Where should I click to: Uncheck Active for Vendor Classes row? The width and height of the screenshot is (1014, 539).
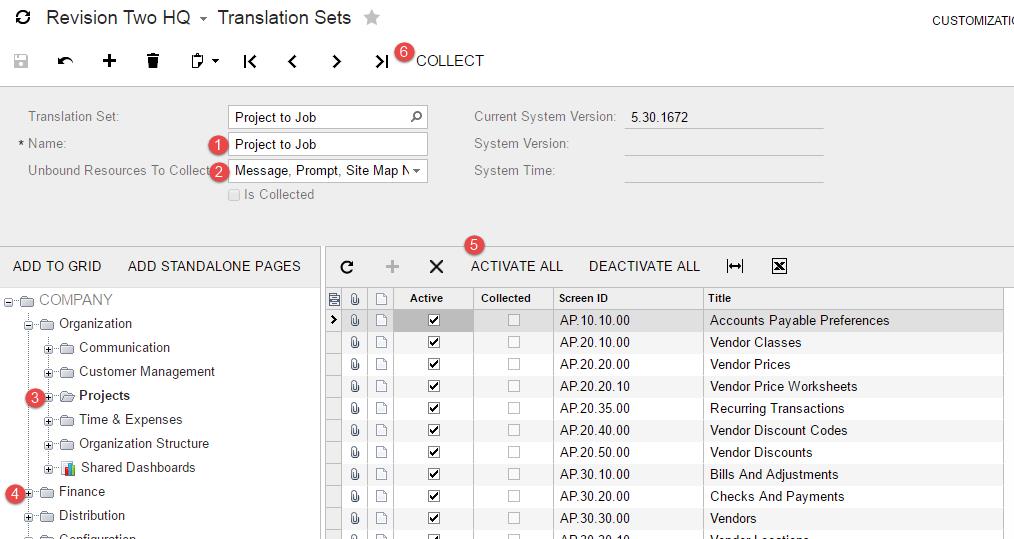tap(434, 342)
